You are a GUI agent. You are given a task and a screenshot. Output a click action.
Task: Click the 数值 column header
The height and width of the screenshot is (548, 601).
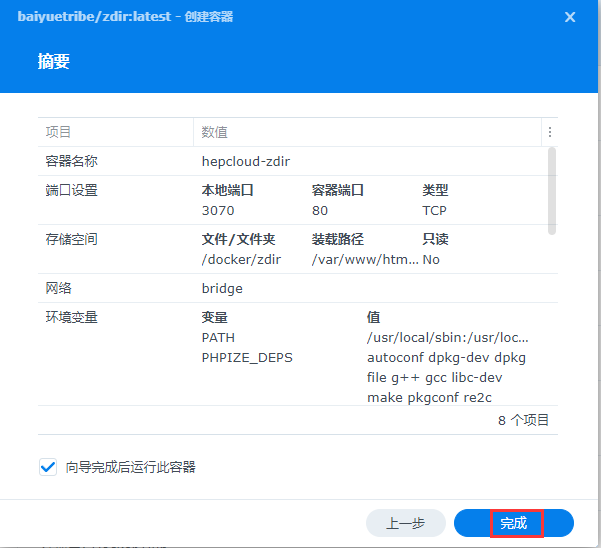215,132
